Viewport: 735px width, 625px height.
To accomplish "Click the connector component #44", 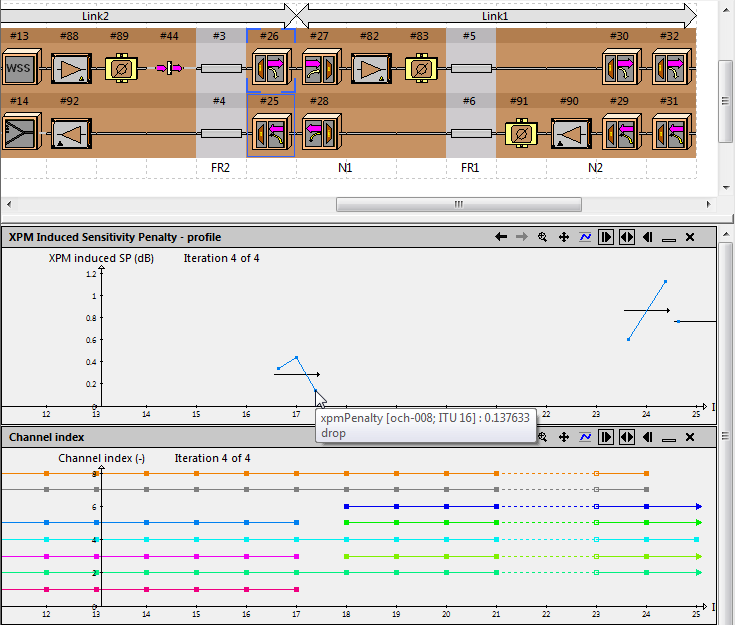I will (169, 68).
